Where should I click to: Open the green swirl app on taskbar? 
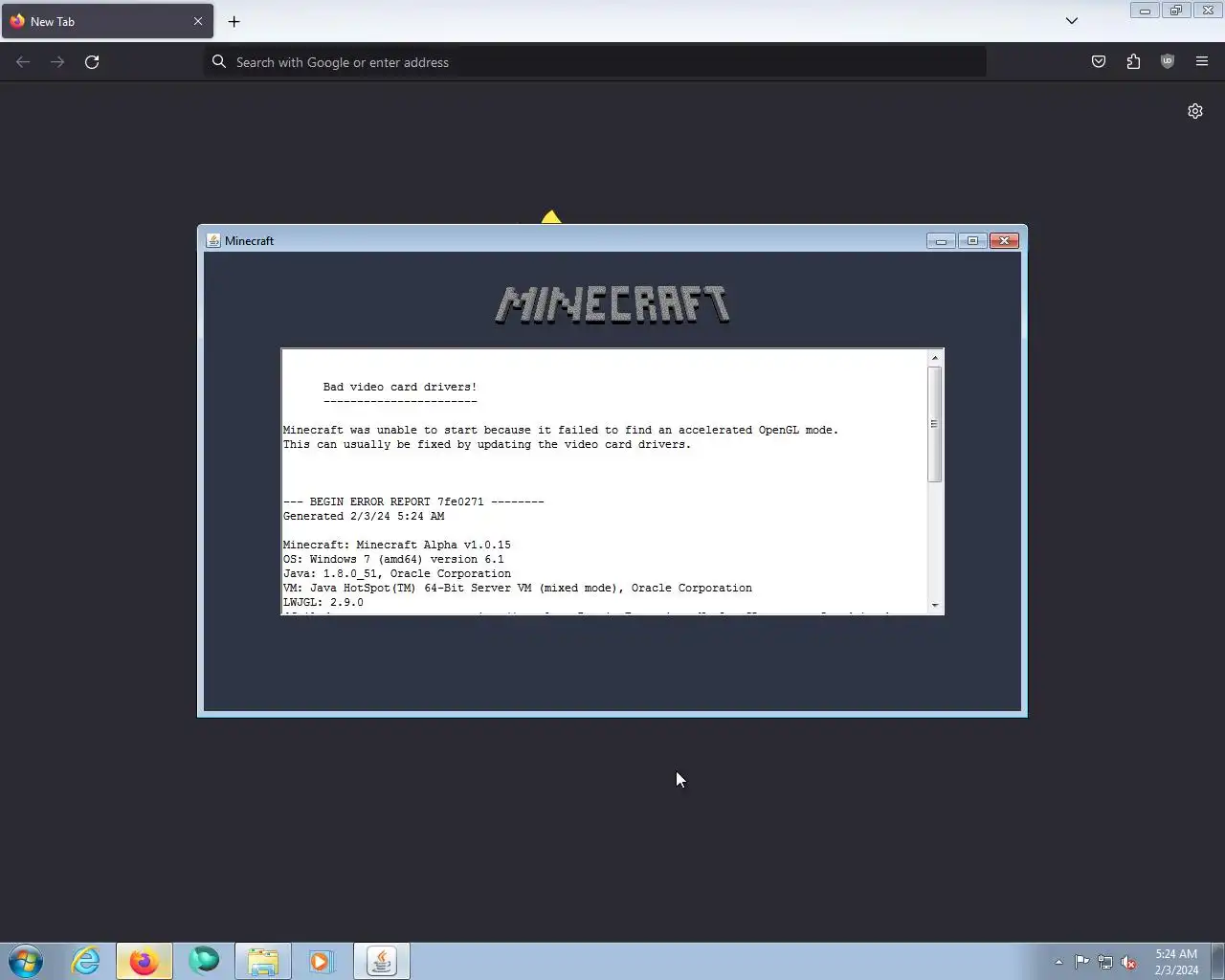(204, 961)
